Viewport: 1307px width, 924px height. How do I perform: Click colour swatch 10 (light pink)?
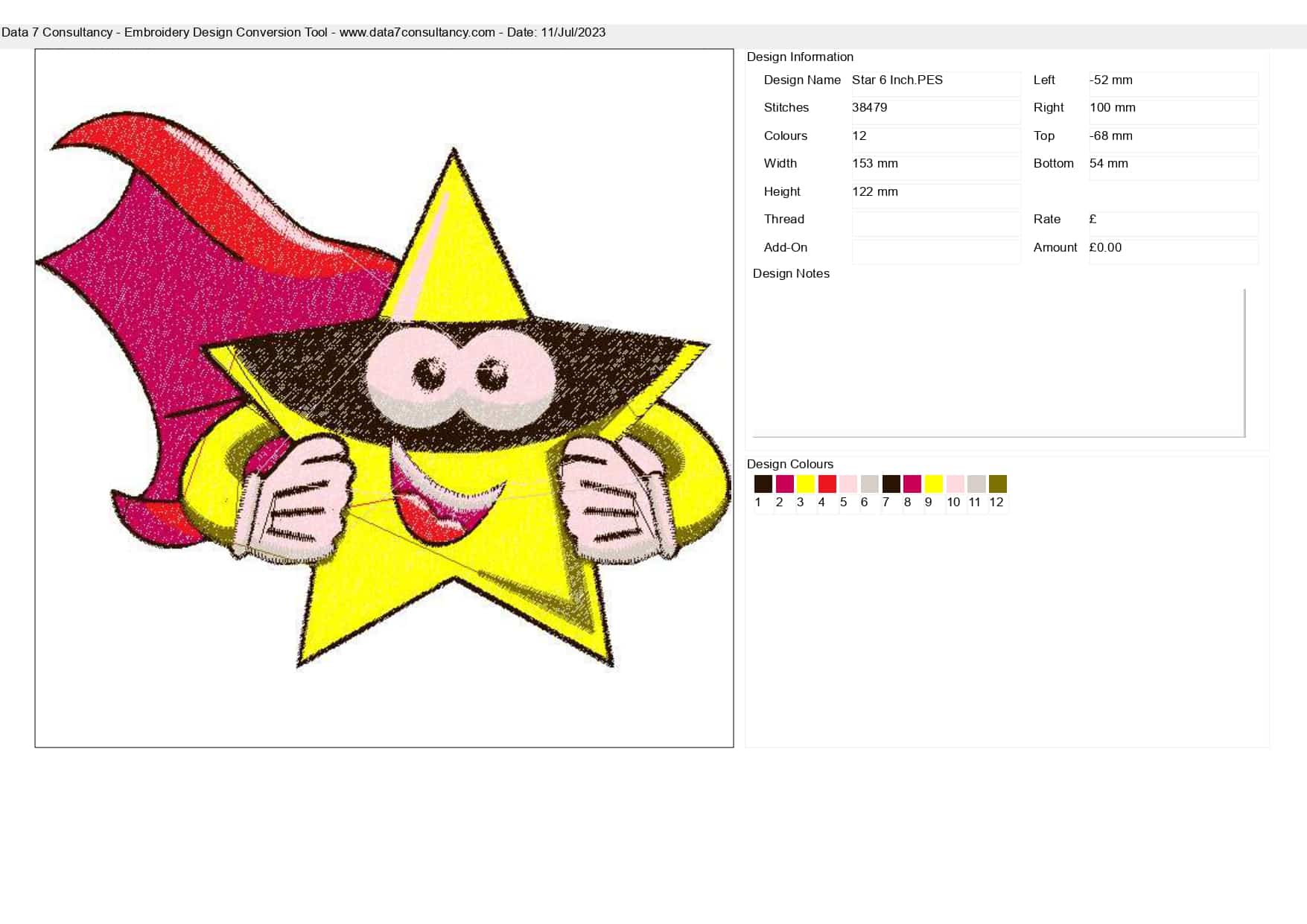[955, 484]
